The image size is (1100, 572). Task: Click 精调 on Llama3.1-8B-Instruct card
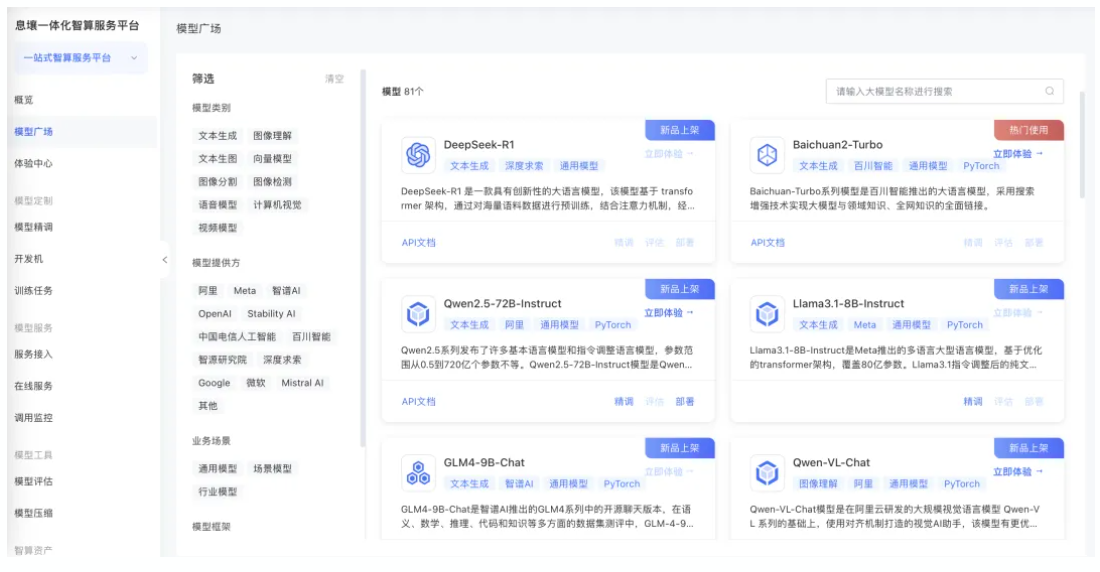[x=973, y=402]
